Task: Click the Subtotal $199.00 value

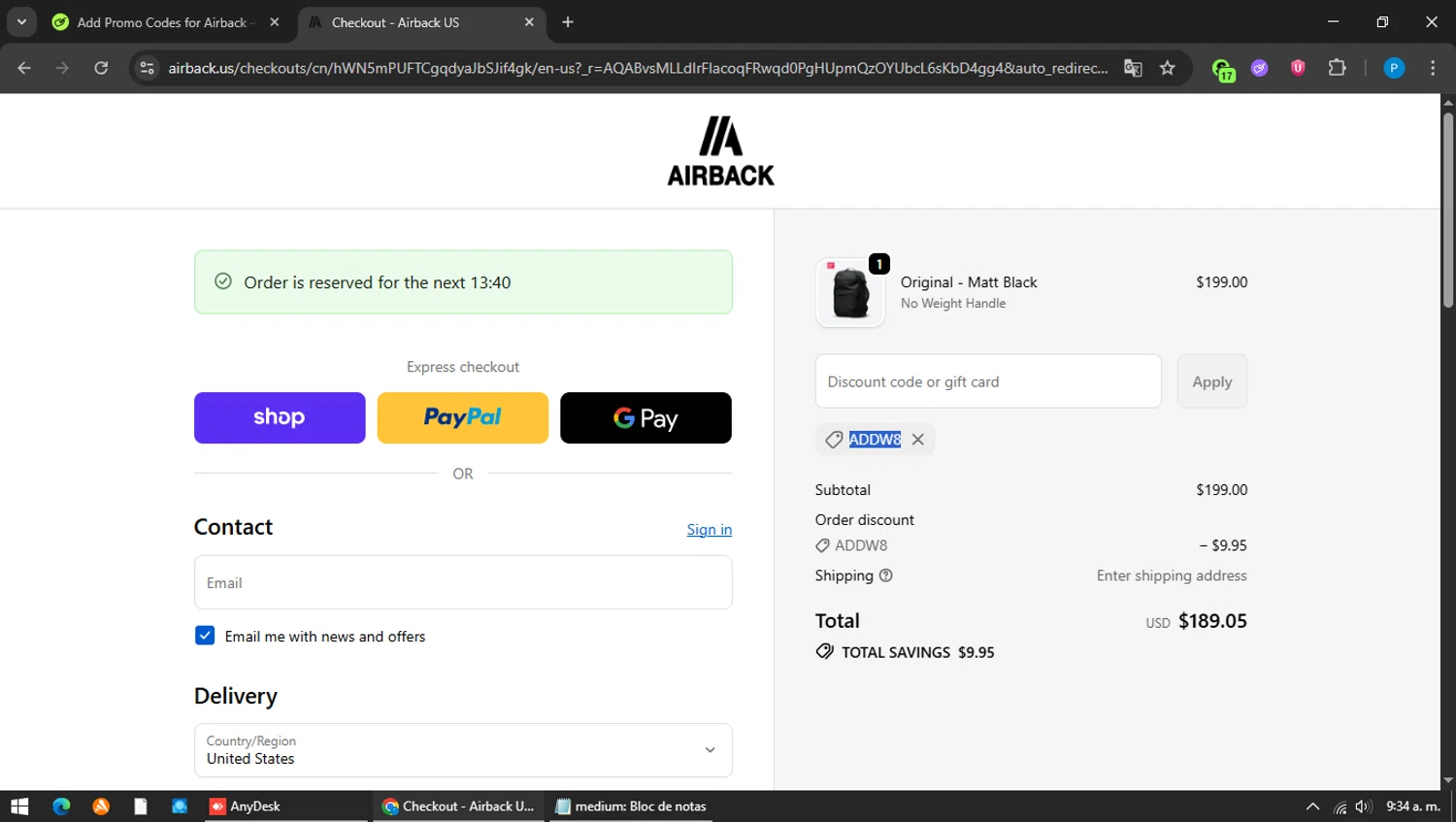Action: pyautogui.click(x=1221, y=490)
